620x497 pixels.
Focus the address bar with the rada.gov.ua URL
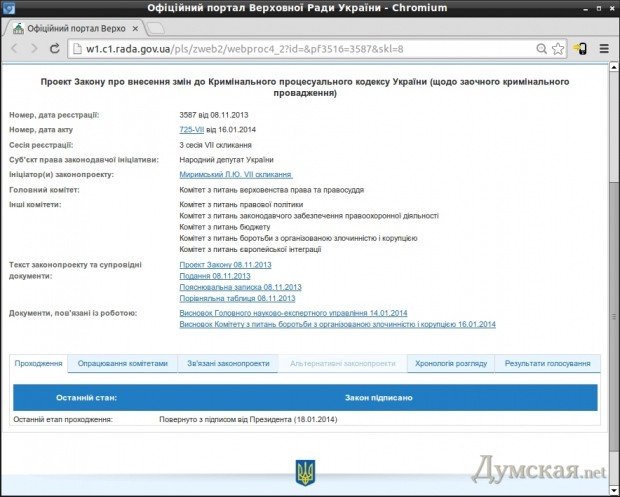pyautogui.click(x=300, y=47)
